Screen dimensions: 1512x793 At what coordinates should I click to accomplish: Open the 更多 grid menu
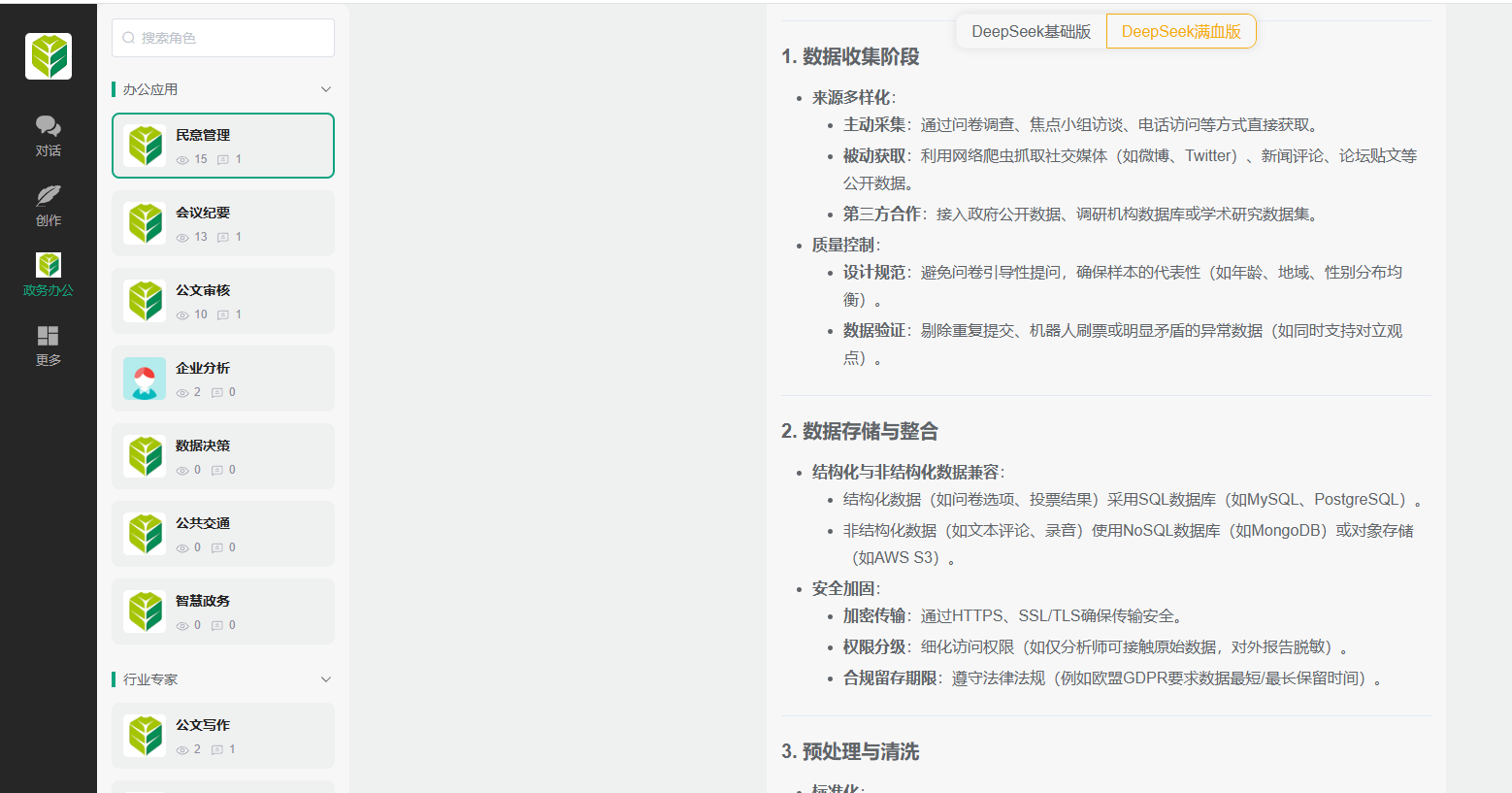(x=49, y=346)
